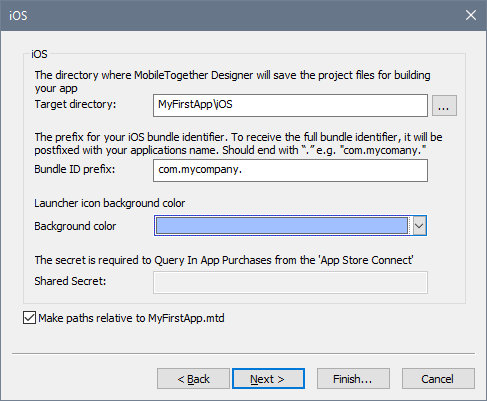Click the 'Launcher icon background color' heading
This screenshot has width=487, height=401.
(x=110, y=203)
